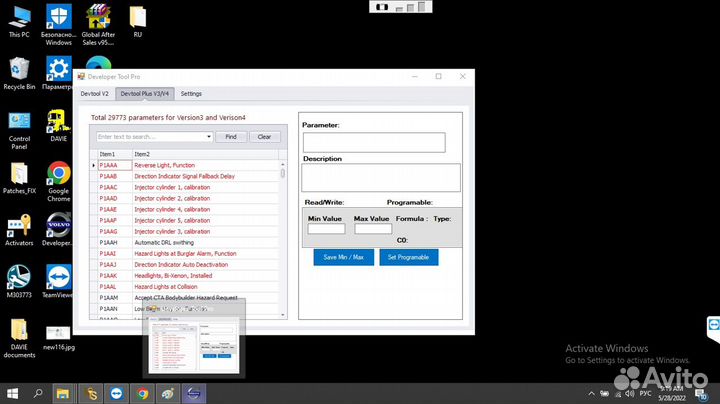
Task: Open the Activators shortcut
Action: click(19, 230)
